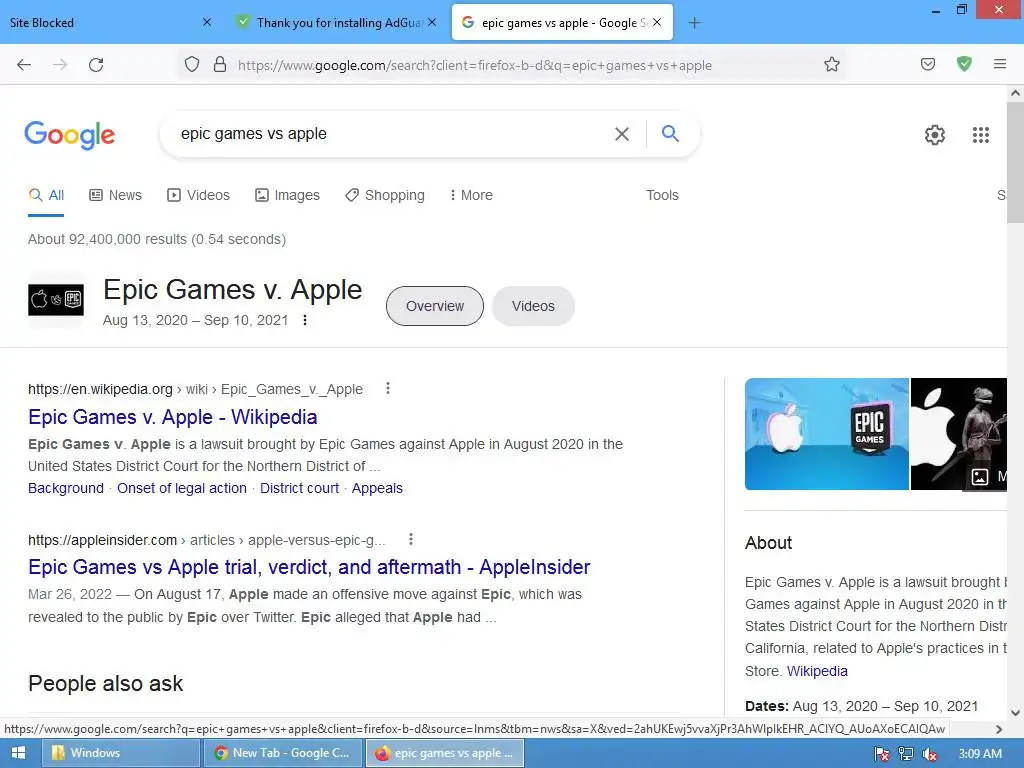Clear the Google search box text

click(x=622, y=134)
